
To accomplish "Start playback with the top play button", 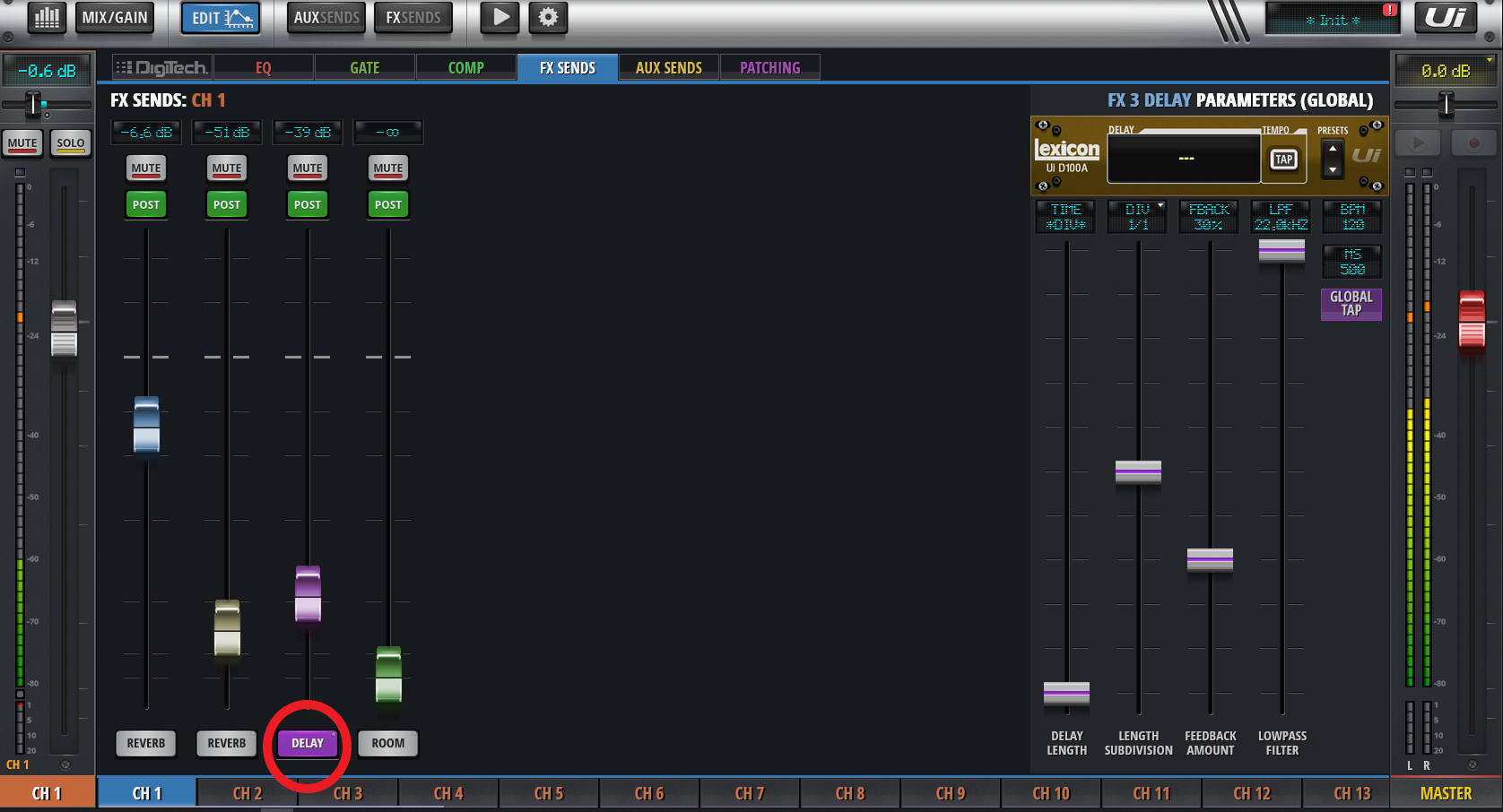I will 500,17.
